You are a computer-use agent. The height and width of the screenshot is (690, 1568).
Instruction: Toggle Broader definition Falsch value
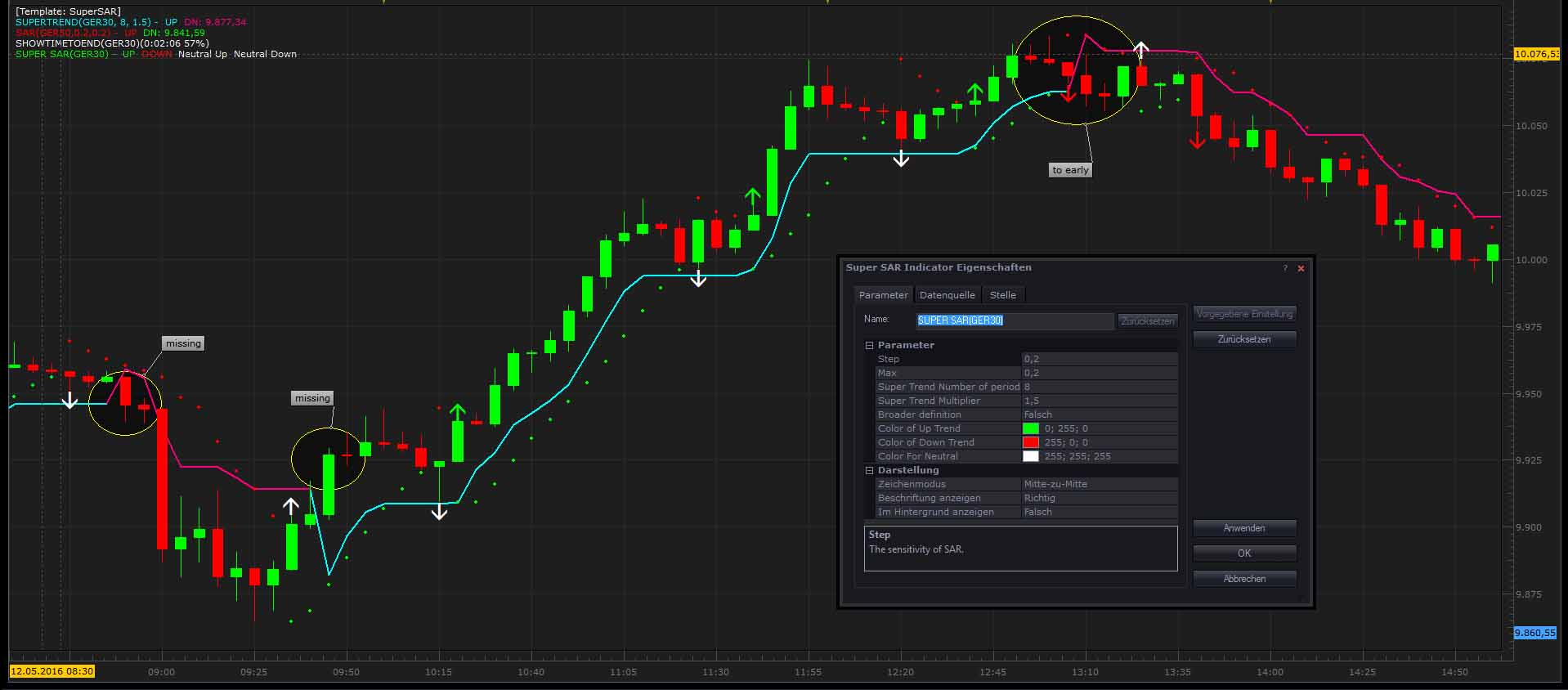click(1100, 414)
